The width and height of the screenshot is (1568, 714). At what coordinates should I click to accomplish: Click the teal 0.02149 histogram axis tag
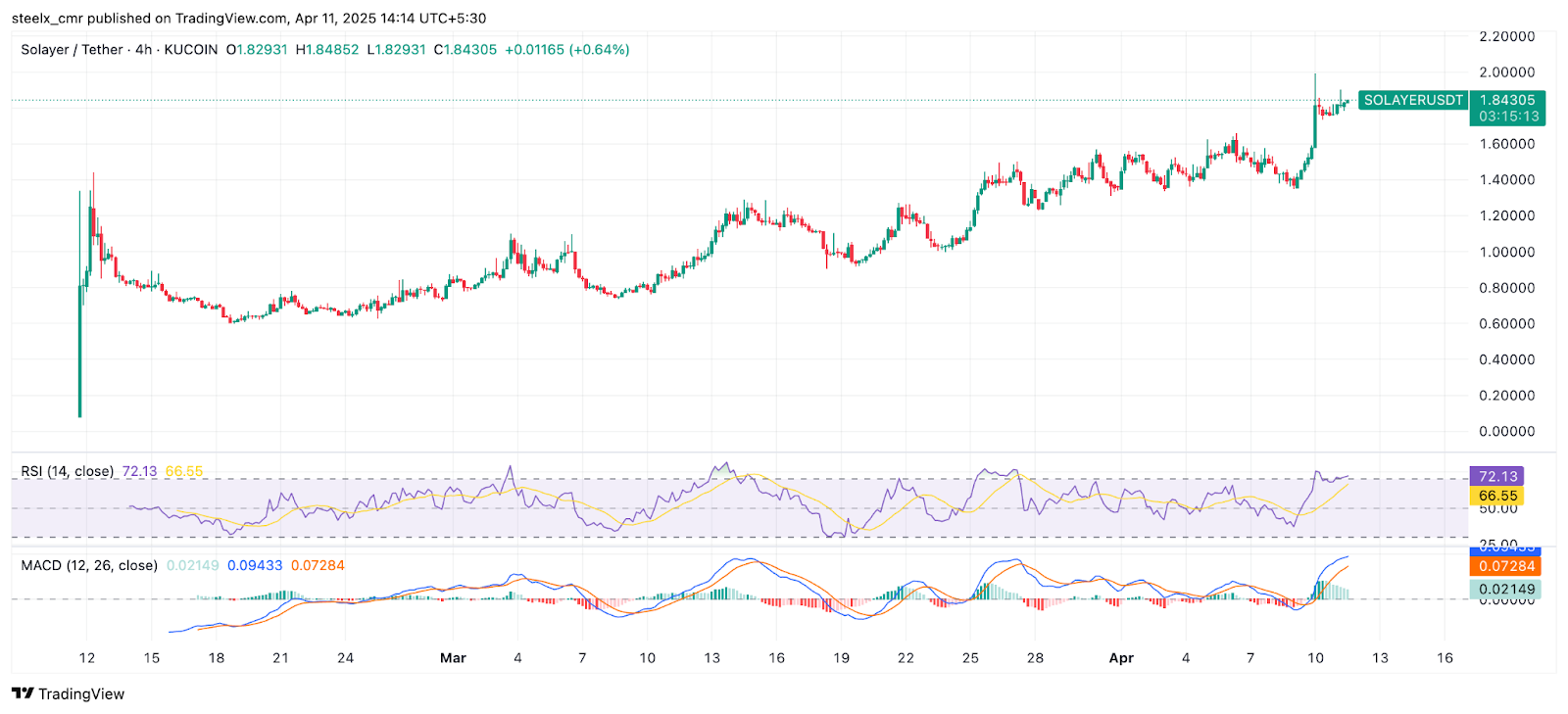[1506, 590]
